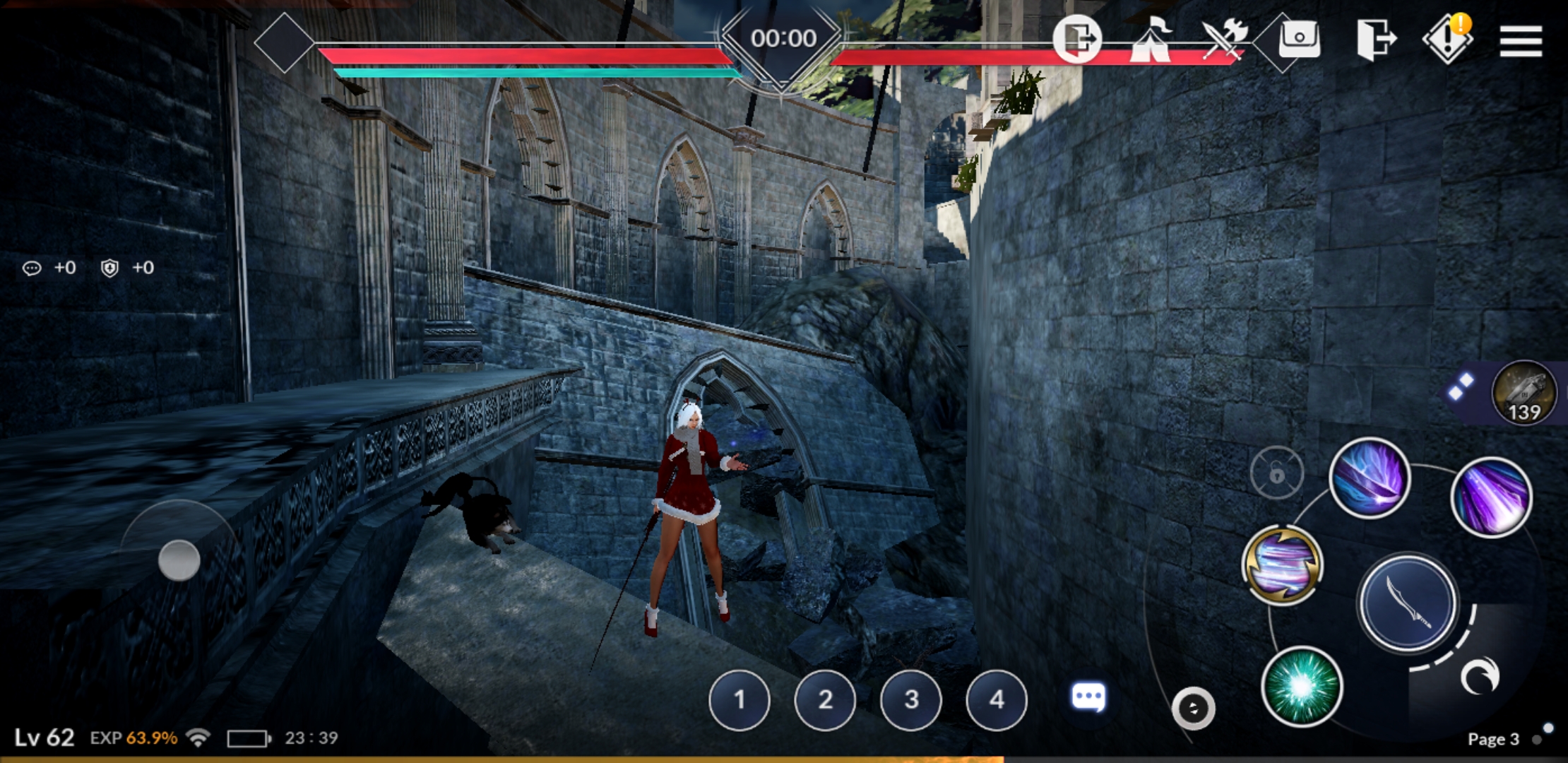This screenshot has width=1568, height=763.
Task: Tap the virtual joystick knob
Action: click(179, 560)
